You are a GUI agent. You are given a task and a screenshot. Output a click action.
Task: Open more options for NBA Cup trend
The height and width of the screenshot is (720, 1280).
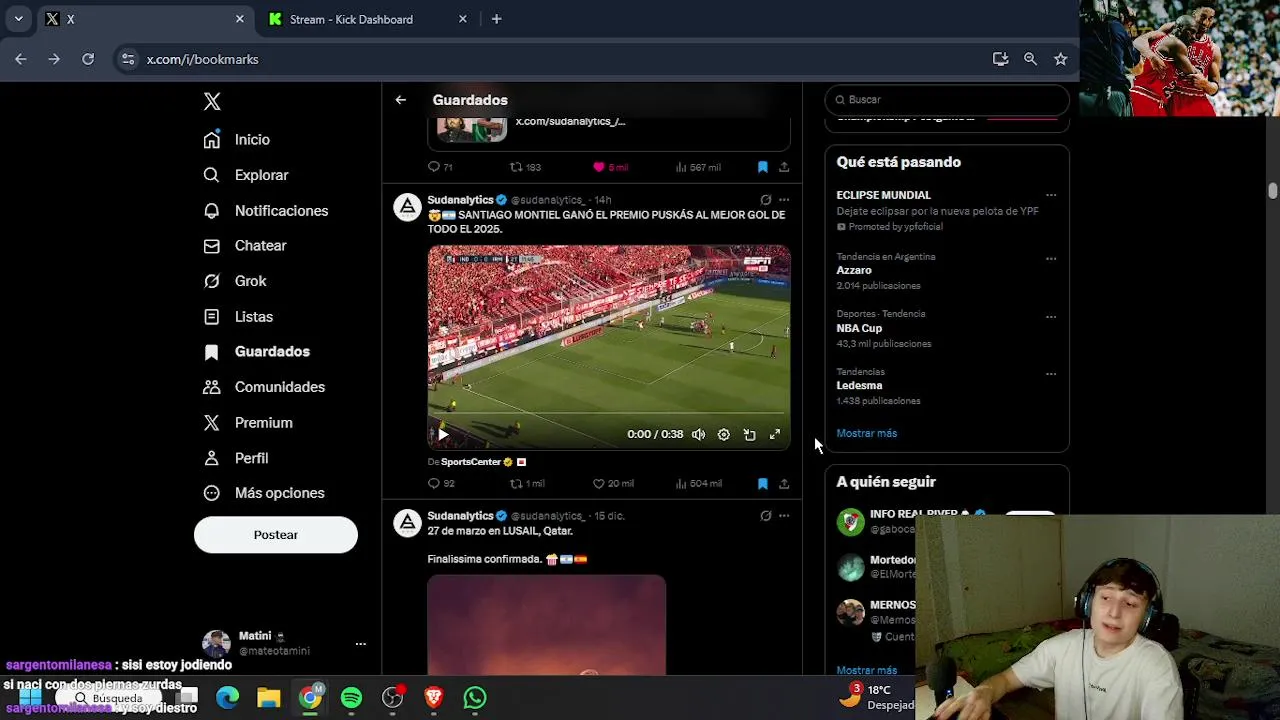[1051, 316]
